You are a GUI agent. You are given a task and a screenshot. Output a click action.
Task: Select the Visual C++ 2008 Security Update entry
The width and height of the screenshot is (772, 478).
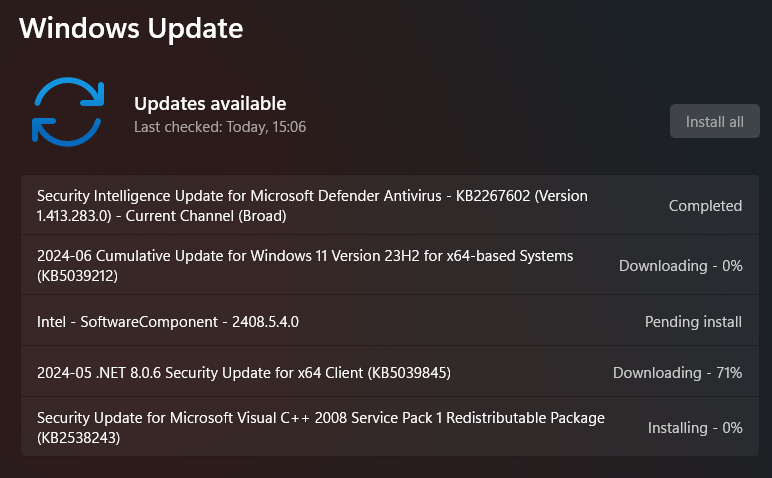tap(320, 427)
